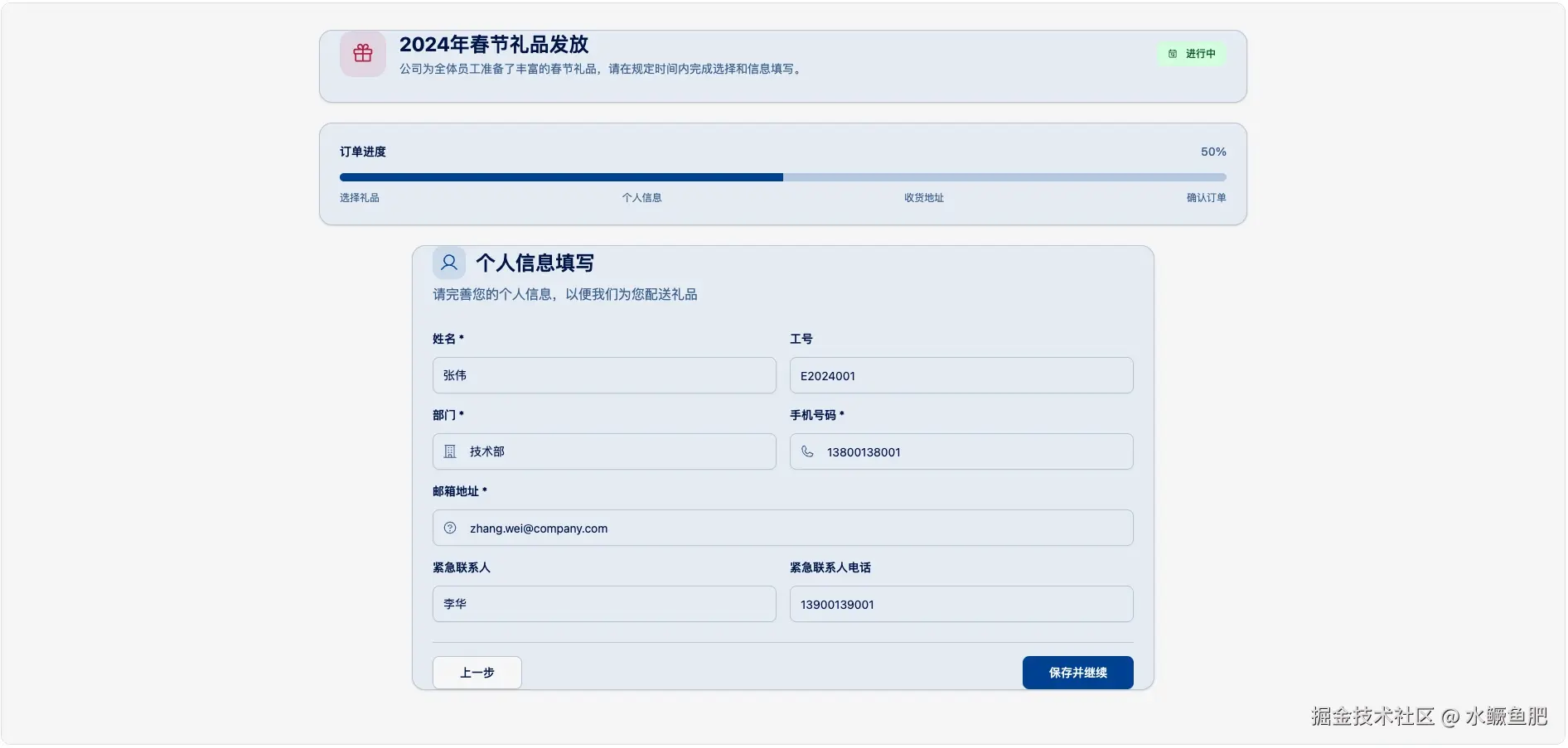The width and height of the screenshot is (1568, 748).
Task: Click the 保存并继续 button
Action: [x=1077, y=673]
